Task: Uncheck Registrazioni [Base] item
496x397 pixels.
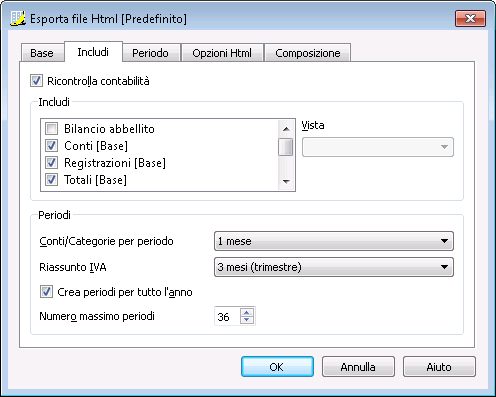Action: tap(51, 162)
